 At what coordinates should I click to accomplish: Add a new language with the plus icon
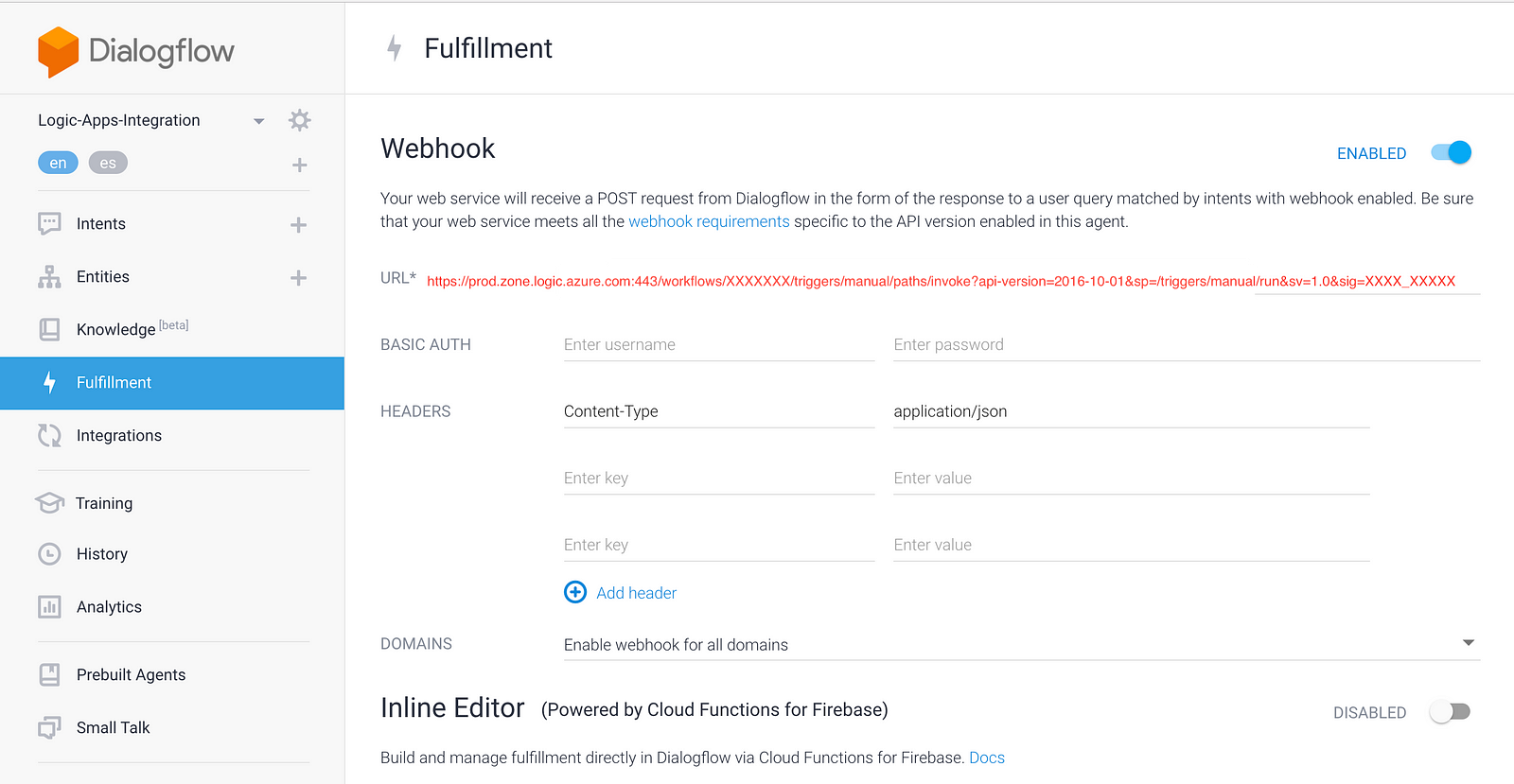coord(299,165)
